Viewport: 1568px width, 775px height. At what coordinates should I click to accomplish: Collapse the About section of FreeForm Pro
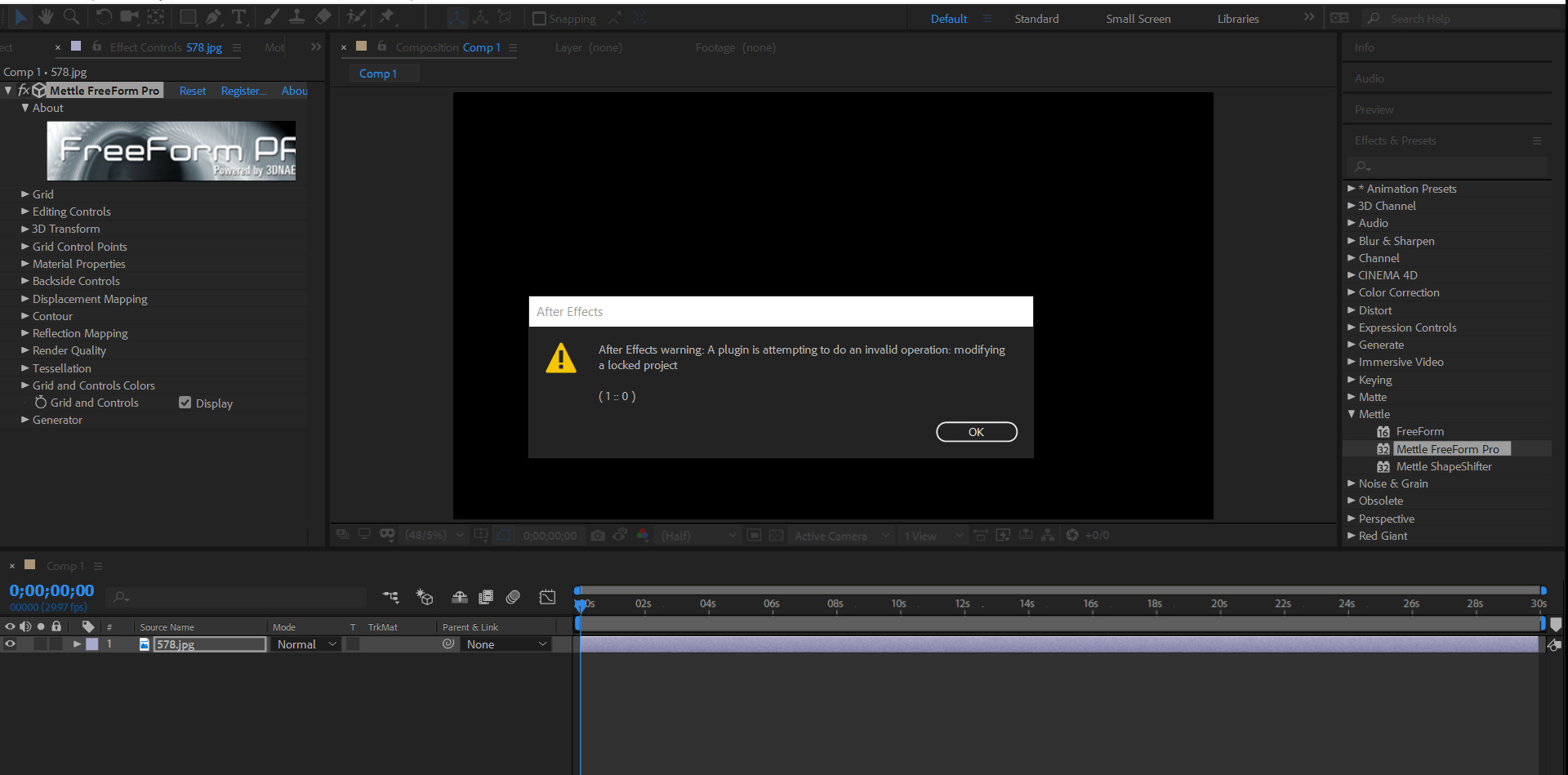[24, 108]
